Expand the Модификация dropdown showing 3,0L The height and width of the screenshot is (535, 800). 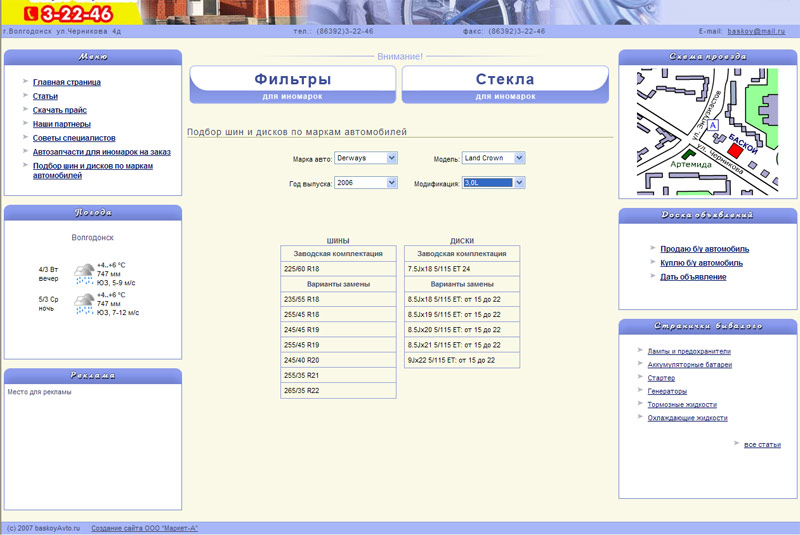[x=492, y=183]
